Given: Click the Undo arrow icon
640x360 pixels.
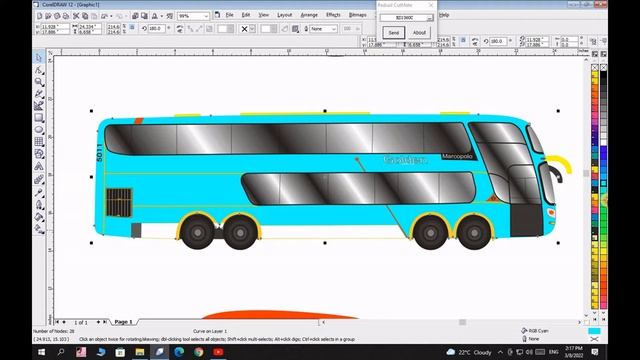Looking at the screenshot, I should (x=104, y=16).
